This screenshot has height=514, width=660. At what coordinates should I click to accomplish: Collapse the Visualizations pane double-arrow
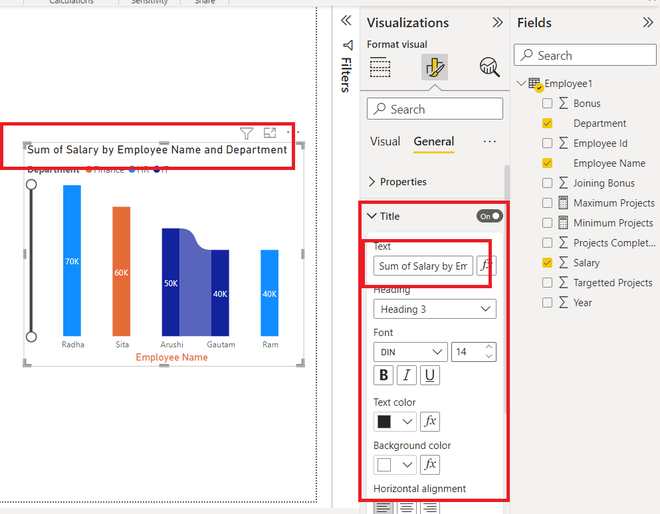[498, 22]
